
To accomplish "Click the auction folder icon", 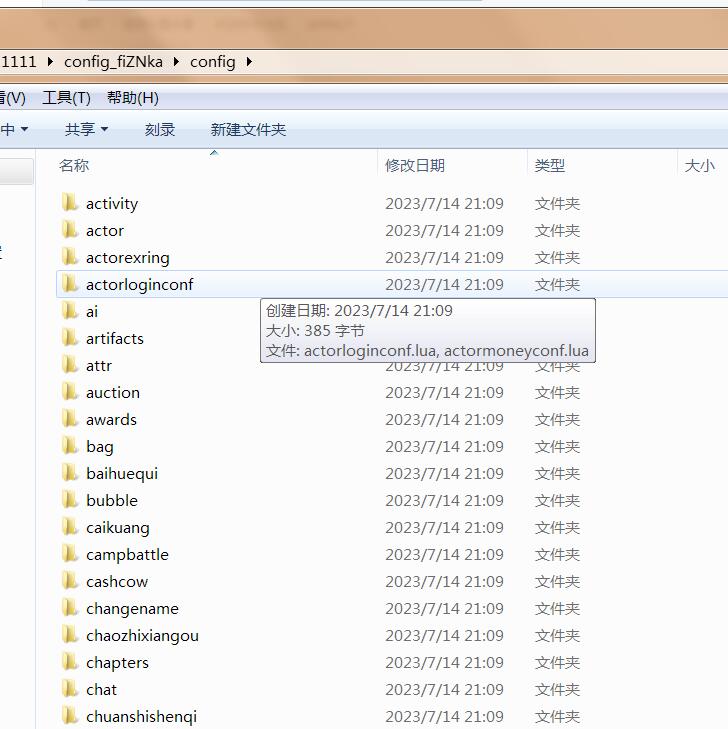I will (70, 392).
